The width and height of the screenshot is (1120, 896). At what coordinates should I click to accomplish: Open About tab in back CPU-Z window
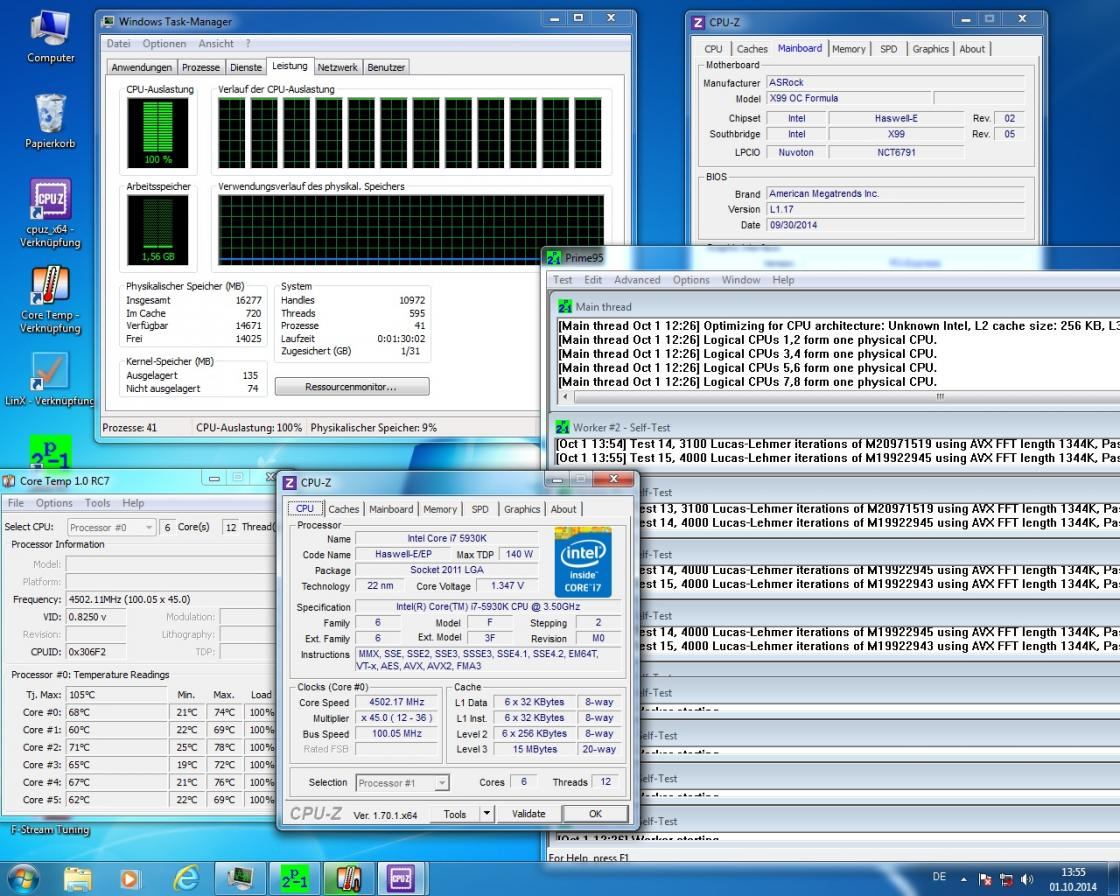[972, 49]
